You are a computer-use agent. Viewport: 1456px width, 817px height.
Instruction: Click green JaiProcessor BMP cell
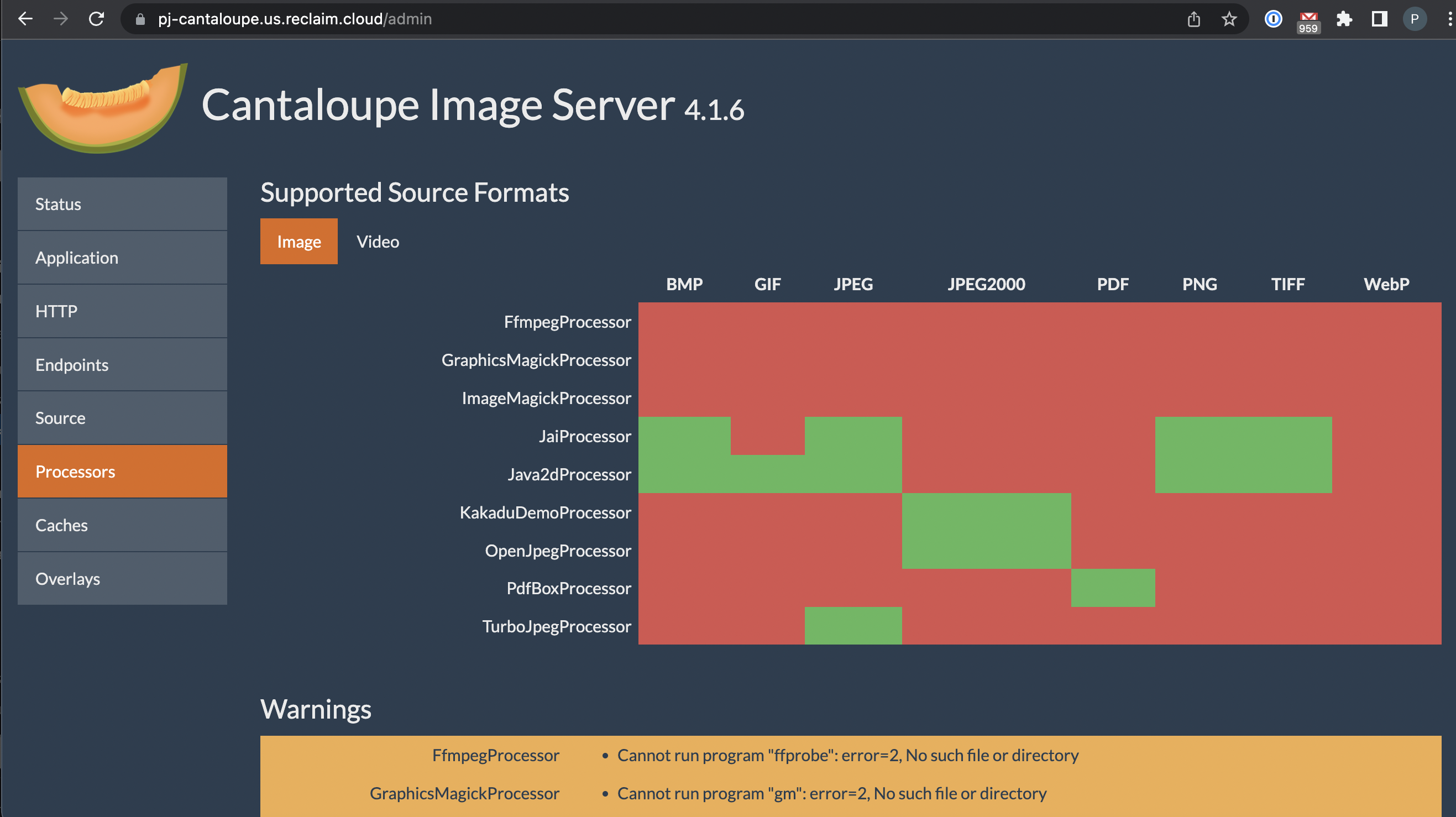click(x=684, y=436)
